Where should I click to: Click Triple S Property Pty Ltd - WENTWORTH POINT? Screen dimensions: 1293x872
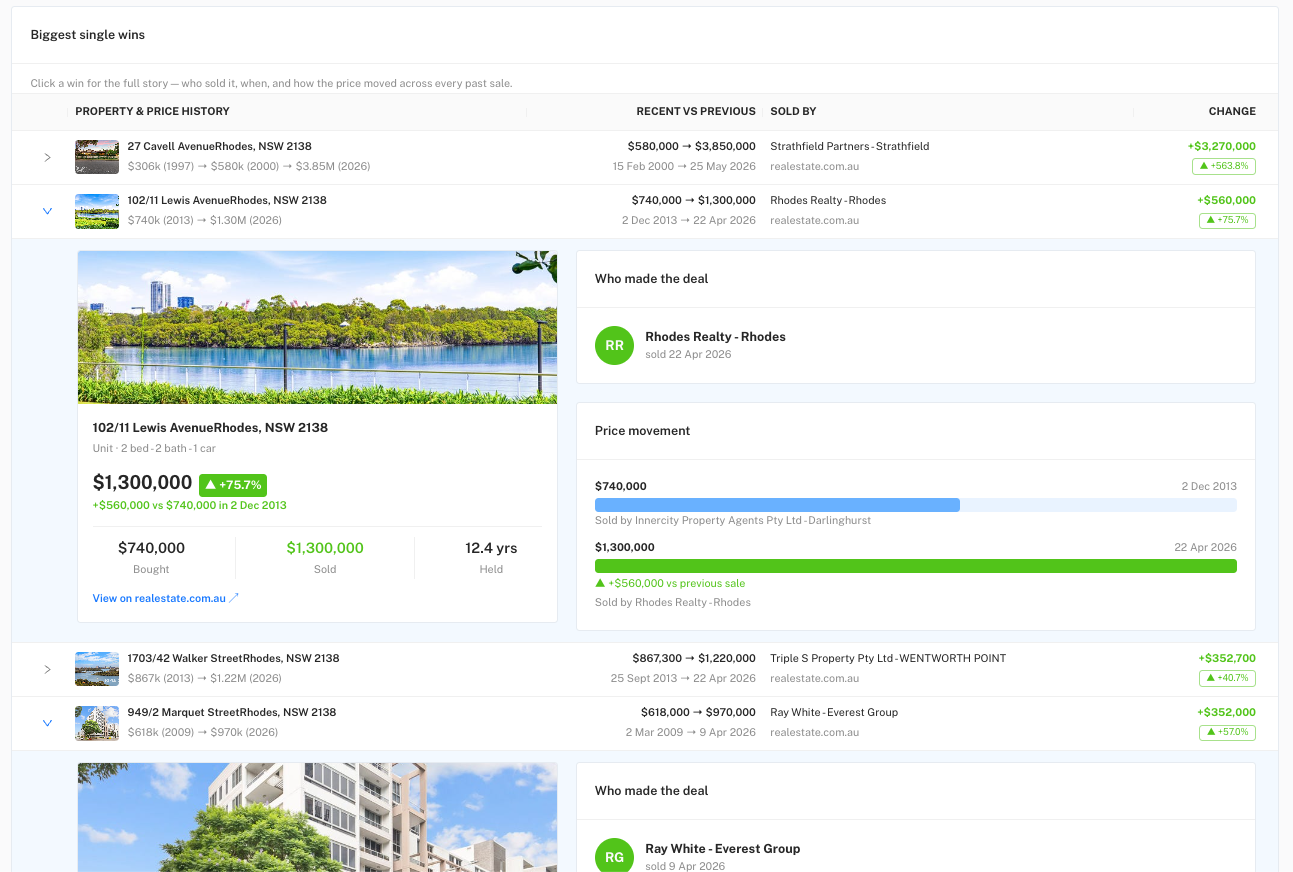pyautogui.click(x=888, y=658)
